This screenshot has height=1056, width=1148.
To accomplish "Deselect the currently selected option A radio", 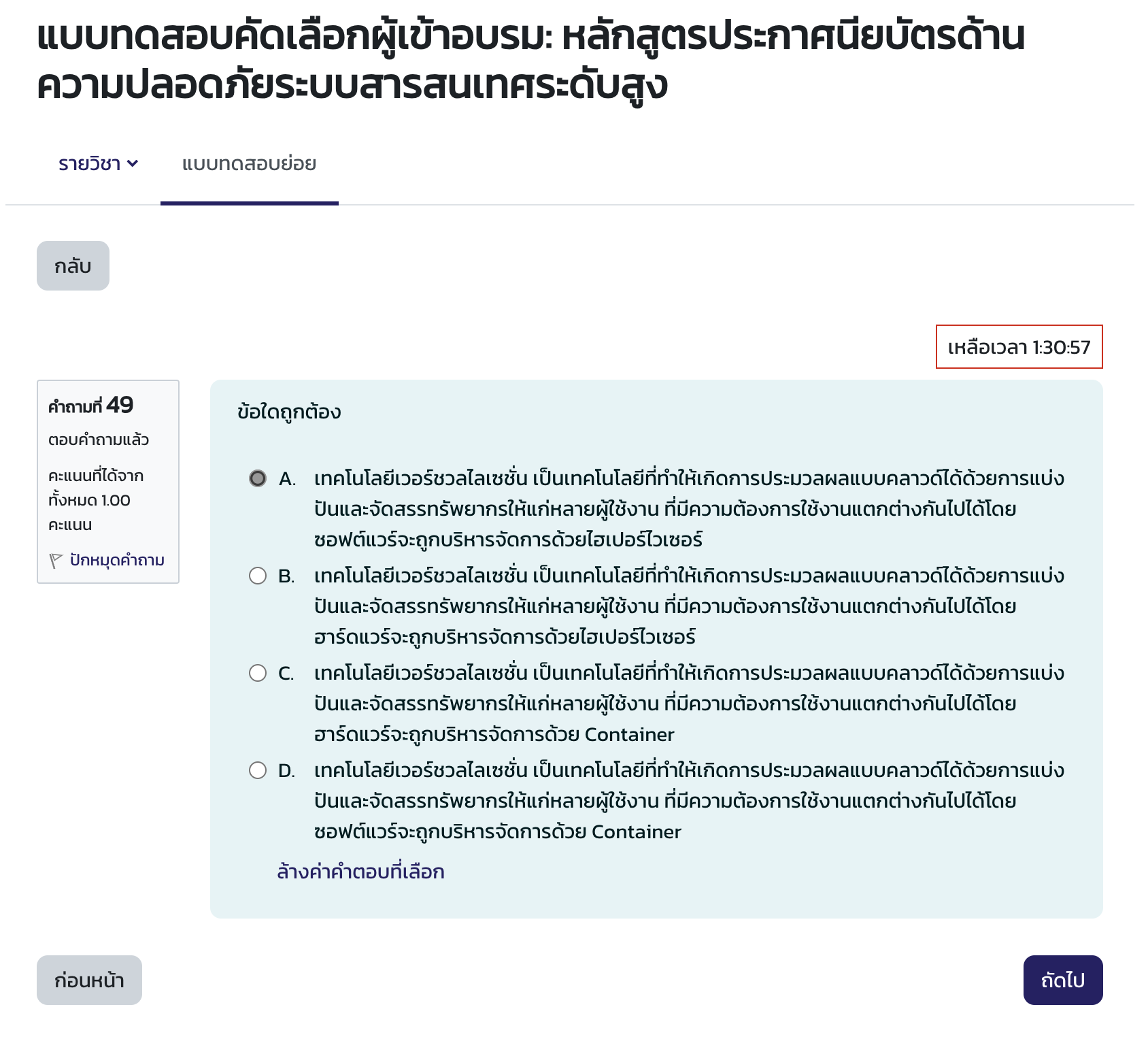I will 257,479.
